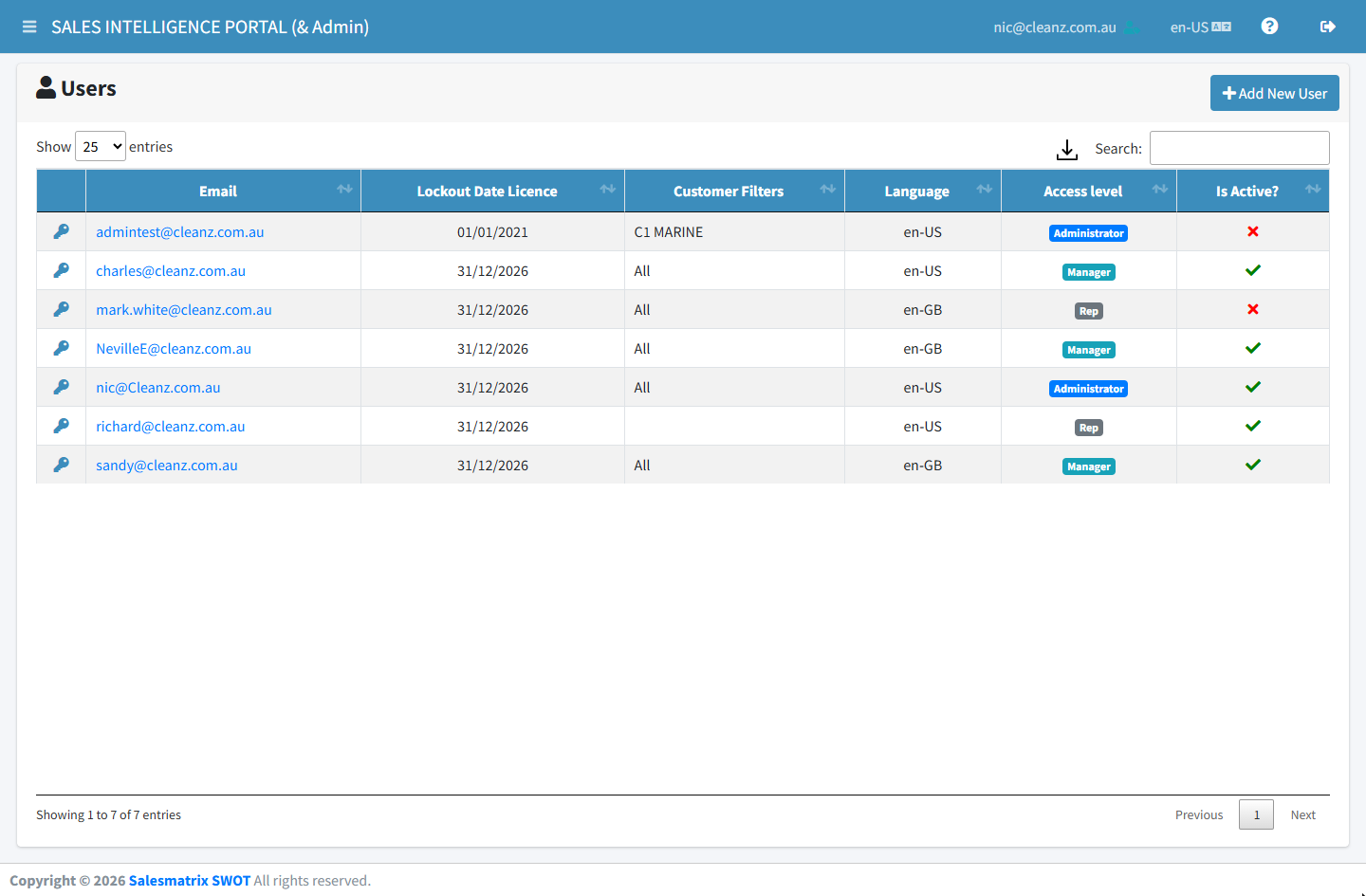This screenshot has width=1366, height=896.
Task: Click the Manager badge in sandy row
Action: click(x=1089, y=466)
